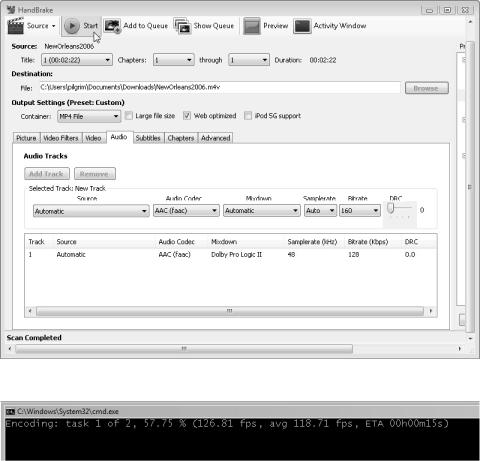Click the Source clapperboard icon
This screenshot has width=480, height=461.
(x=15, y=26)
